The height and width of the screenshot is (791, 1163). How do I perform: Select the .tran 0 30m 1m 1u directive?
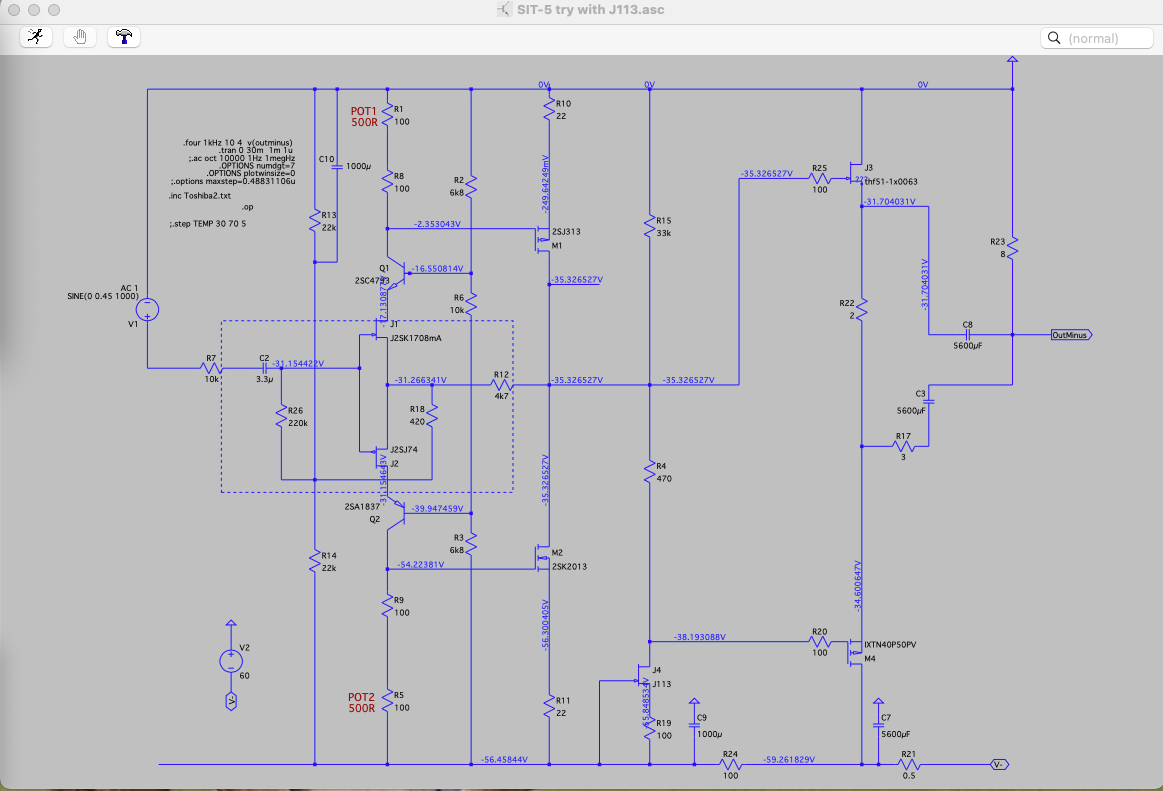click(x=255, y=151)
